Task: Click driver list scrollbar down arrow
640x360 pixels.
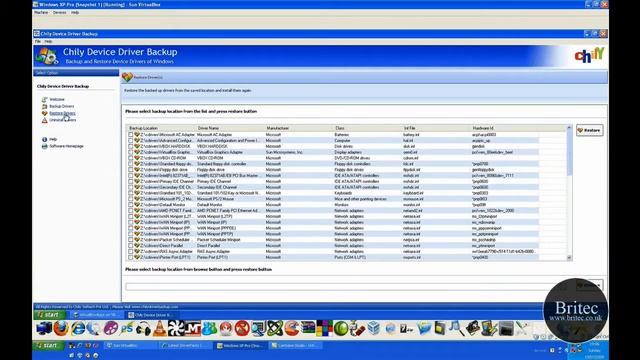Action: [569, 258]
